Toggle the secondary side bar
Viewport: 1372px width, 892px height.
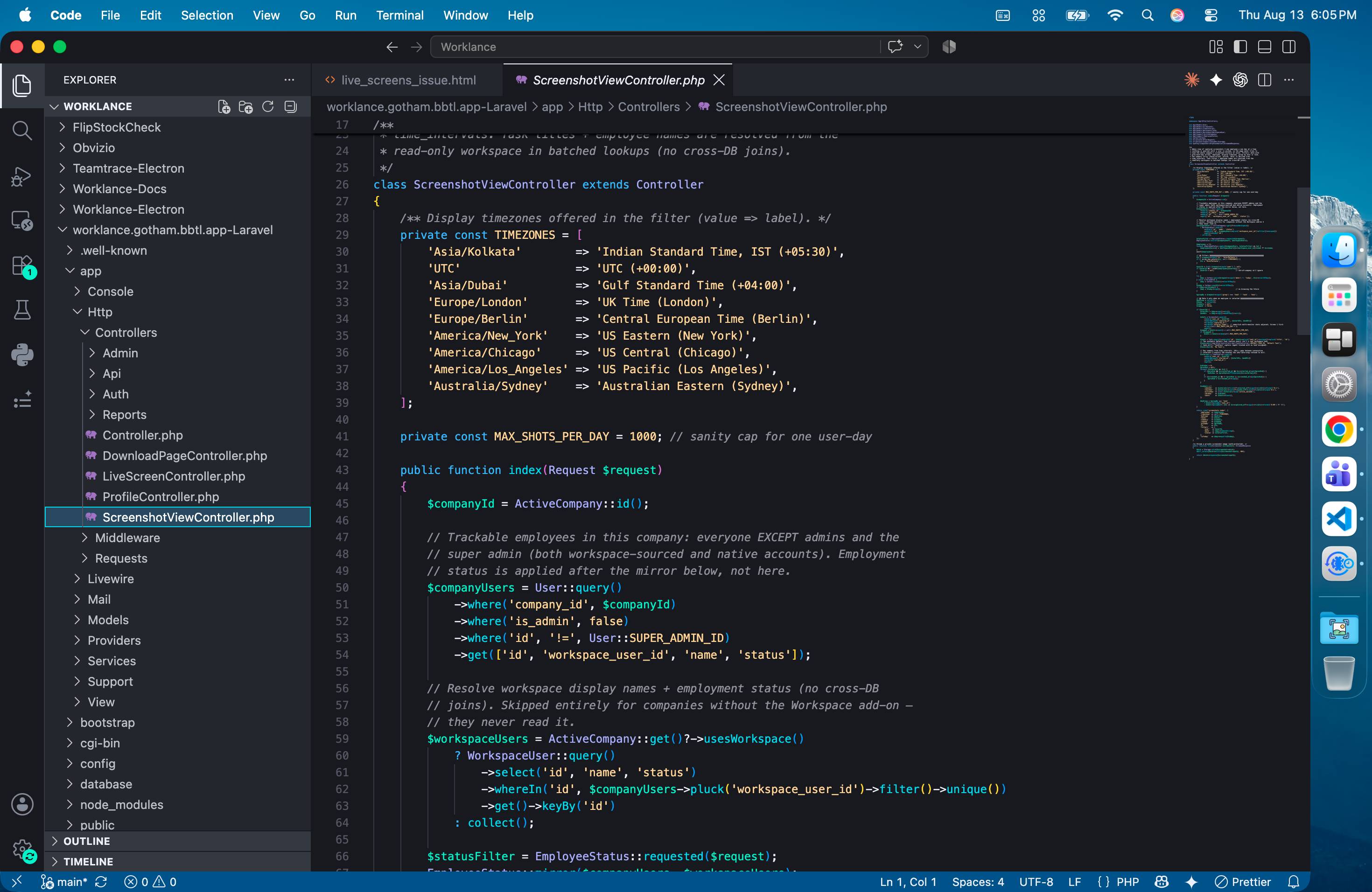pos(1288,47)
